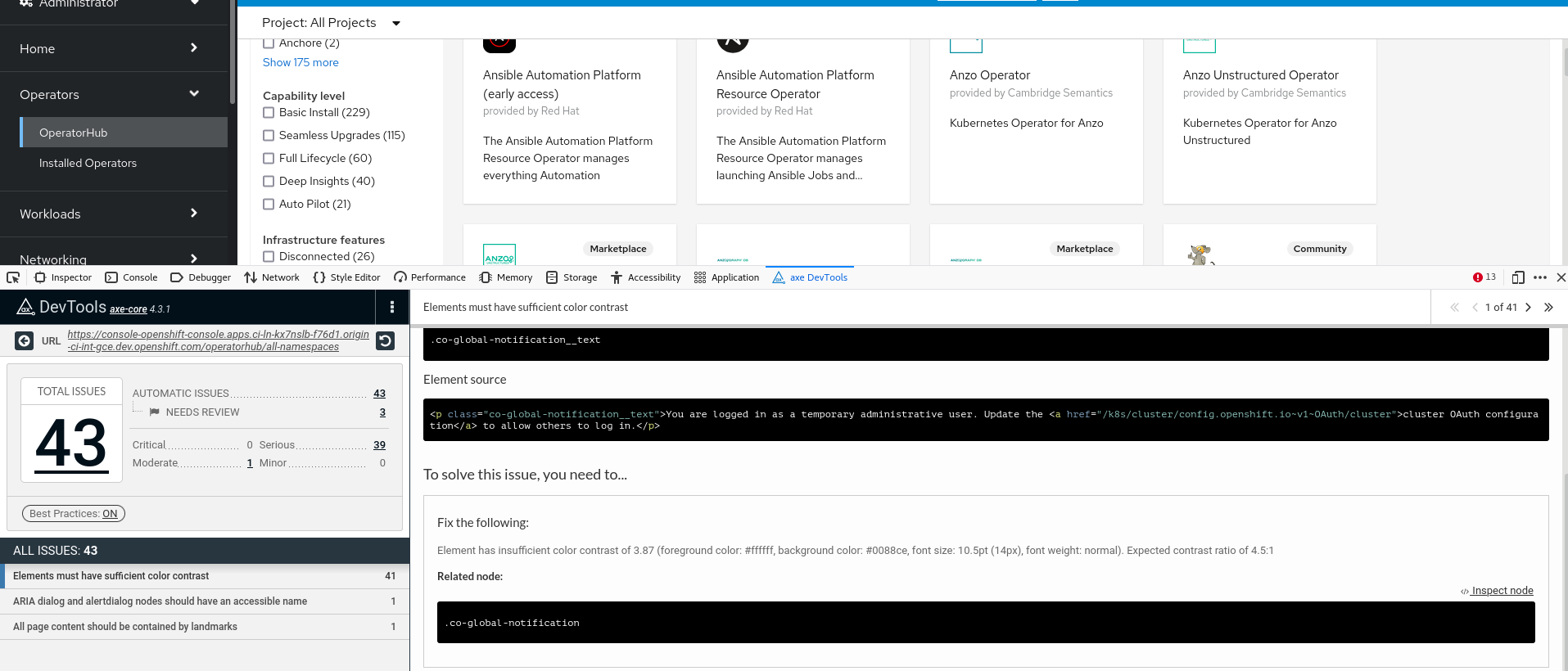Screen dimensions: 1568x671
Task: Open axe DevTools kebab options menu
Action: point(392,307)
